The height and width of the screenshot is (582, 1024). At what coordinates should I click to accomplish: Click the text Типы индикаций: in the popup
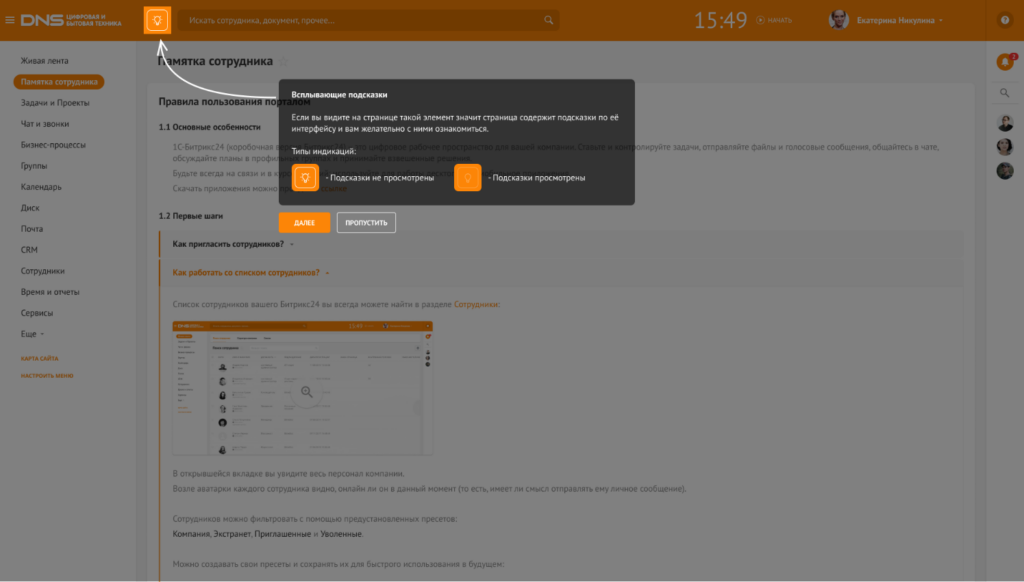pos(324,152)
